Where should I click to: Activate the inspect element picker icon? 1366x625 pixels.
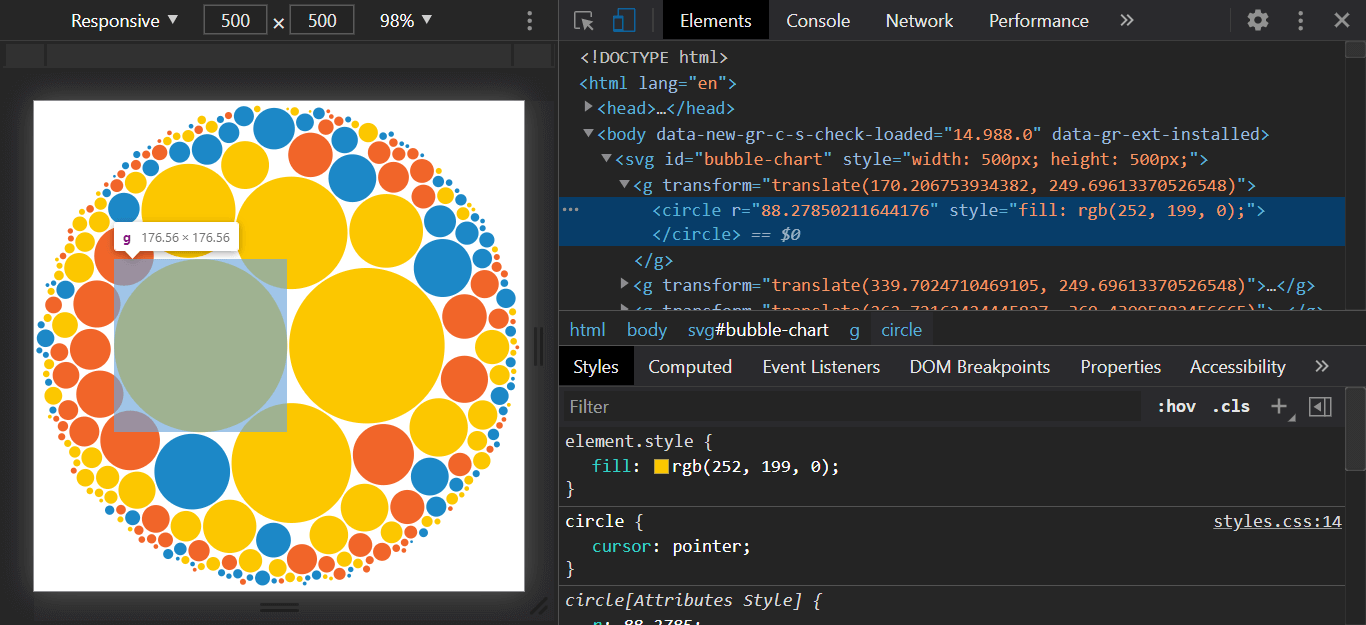pos(584,21)
